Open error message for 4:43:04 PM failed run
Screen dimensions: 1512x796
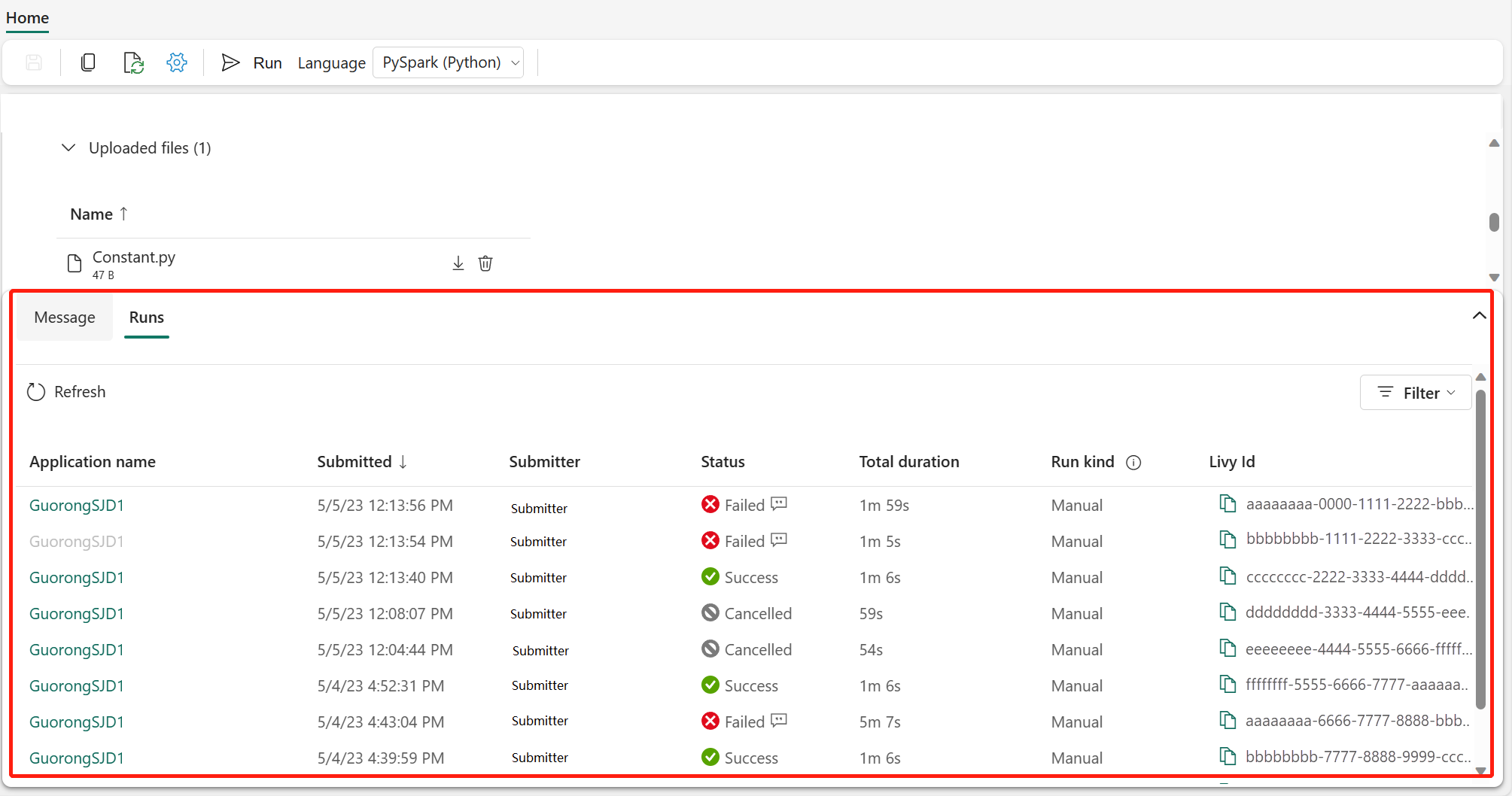(x=779, y=721)
